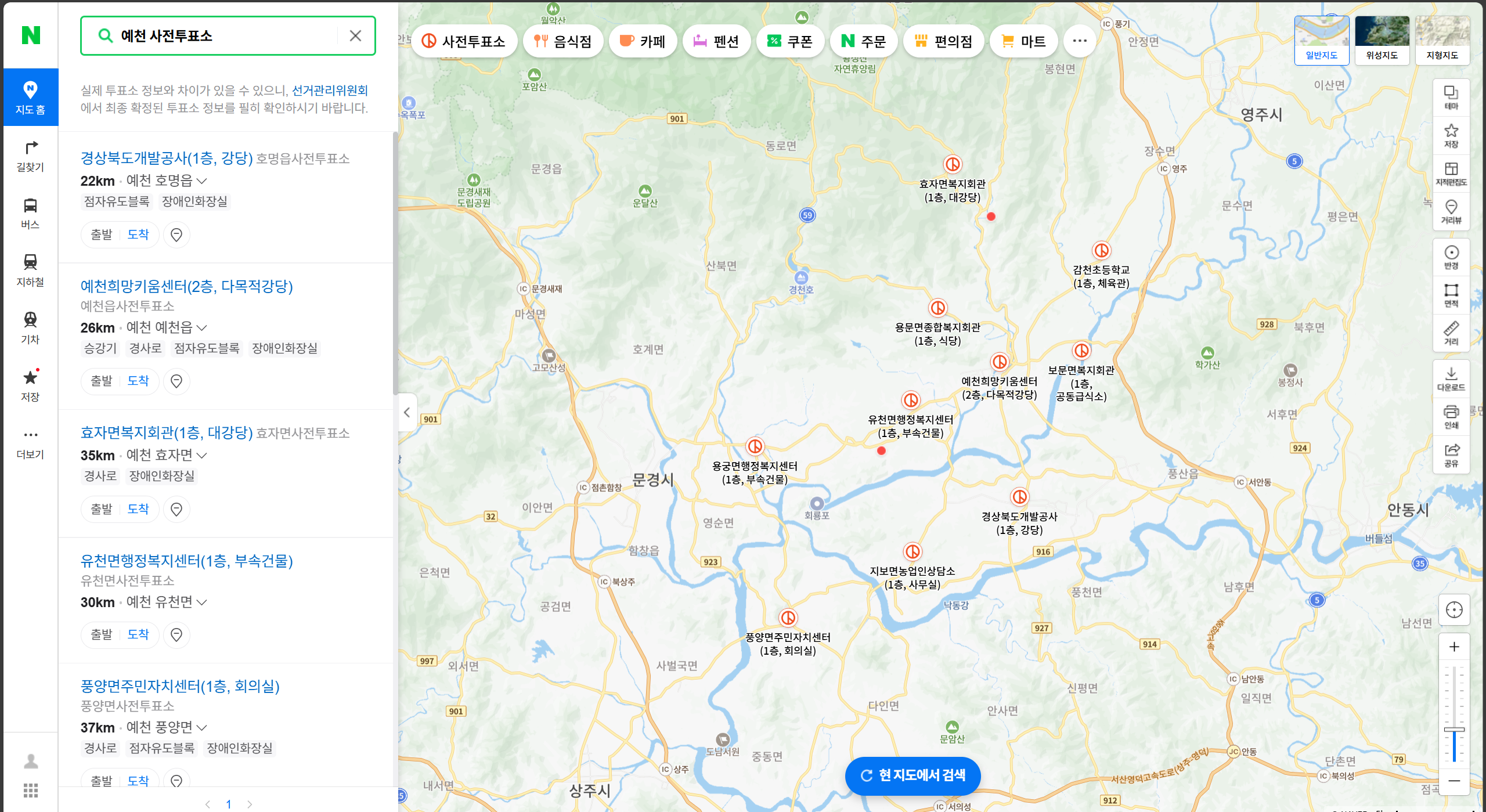Collapse the search results side panel
The image size is (1486, 812).
pyautogui.click(x=407, y=412)
